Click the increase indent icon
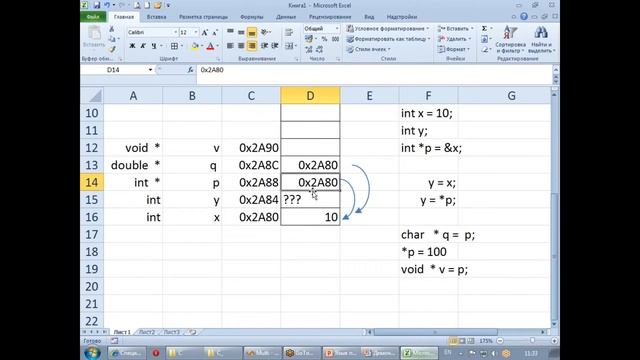Viewport: 640px width, 360px height. click(275, 46)
